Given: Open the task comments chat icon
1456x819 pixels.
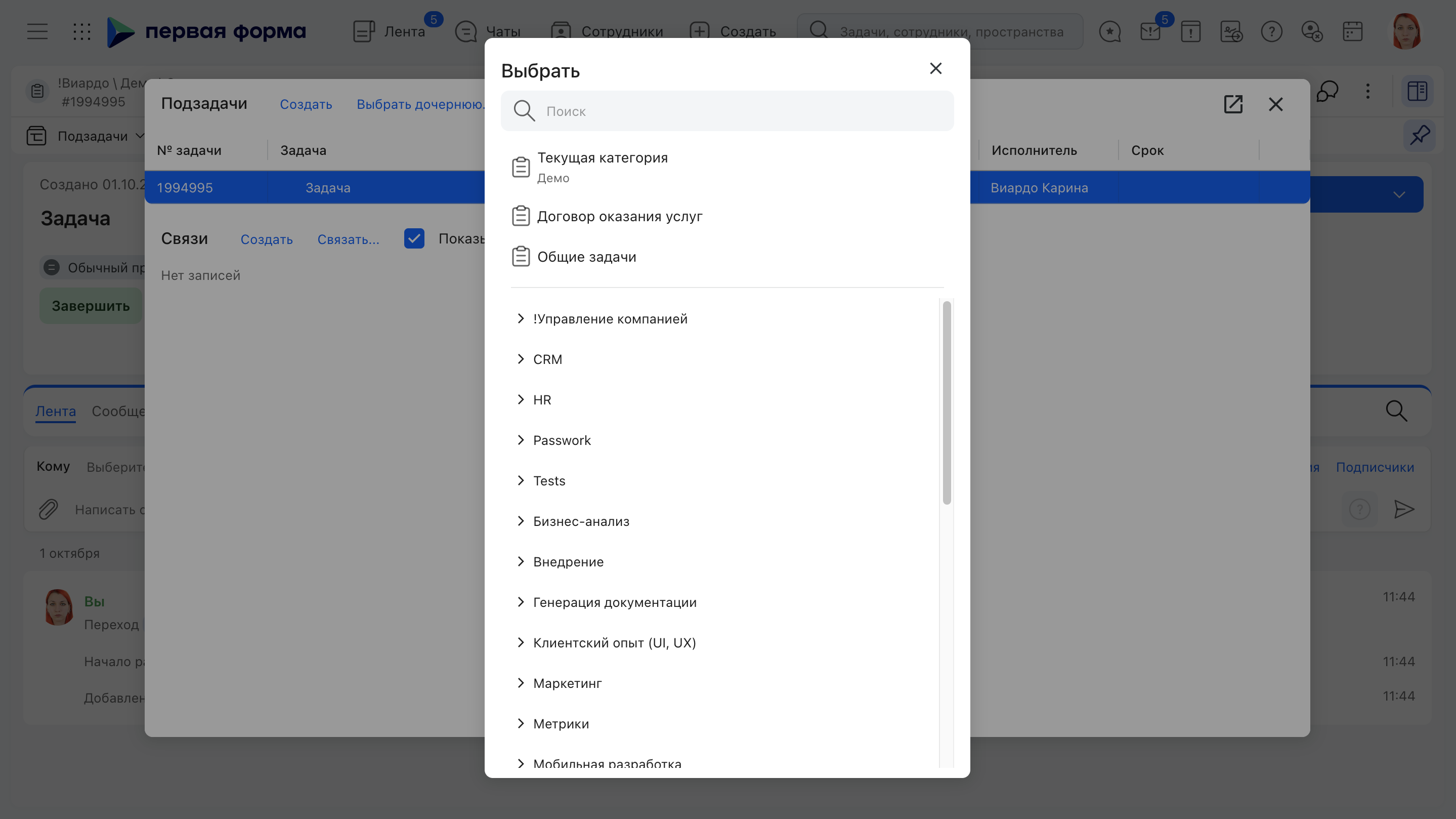Looking at the screenshot, I should pyautogui.click(x=1327, y=91).
